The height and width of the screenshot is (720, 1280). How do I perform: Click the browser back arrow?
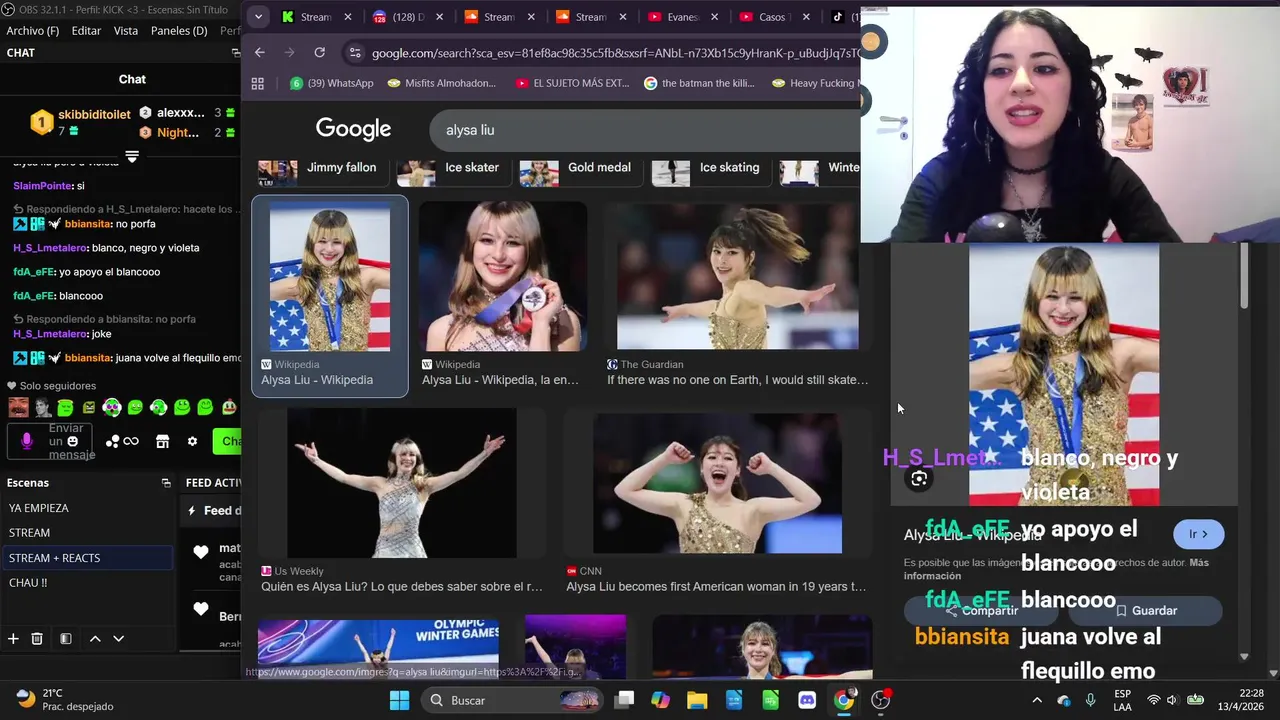click(x=260, y=52)
